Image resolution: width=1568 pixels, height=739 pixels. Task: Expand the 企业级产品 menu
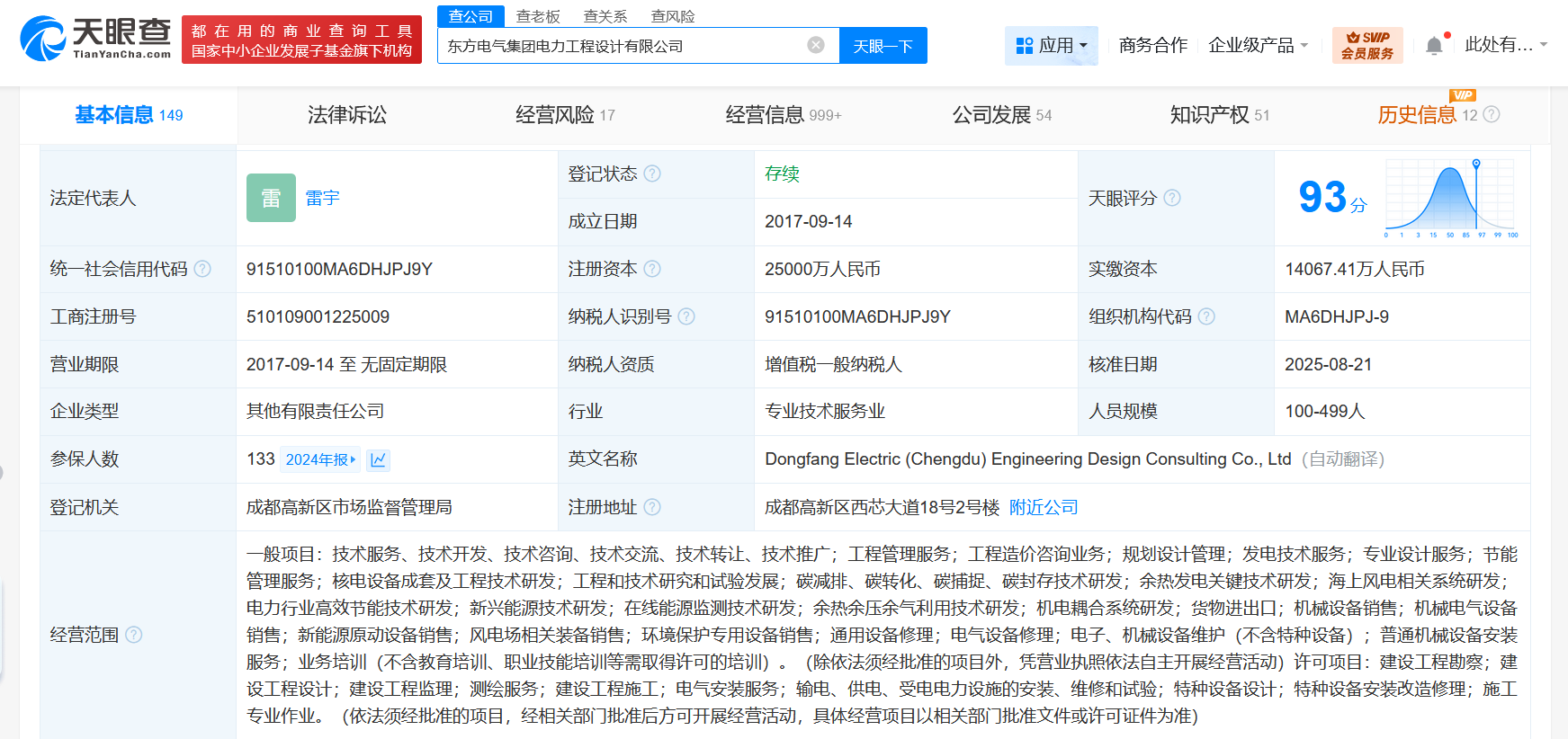click(x=1258, y=46)
